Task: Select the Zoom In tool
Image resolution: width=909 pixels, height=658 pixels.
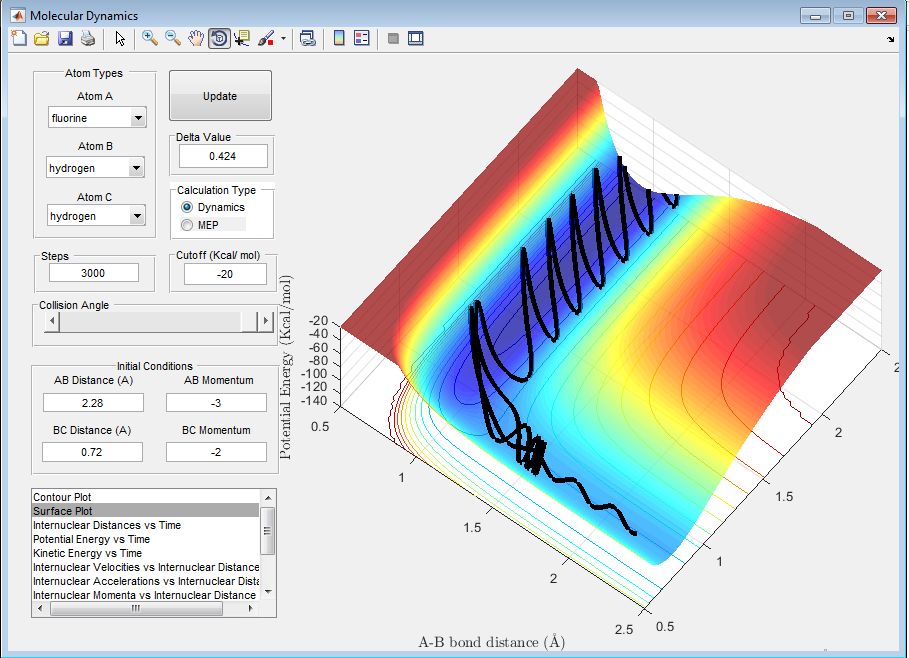Action: pos(150,38)
